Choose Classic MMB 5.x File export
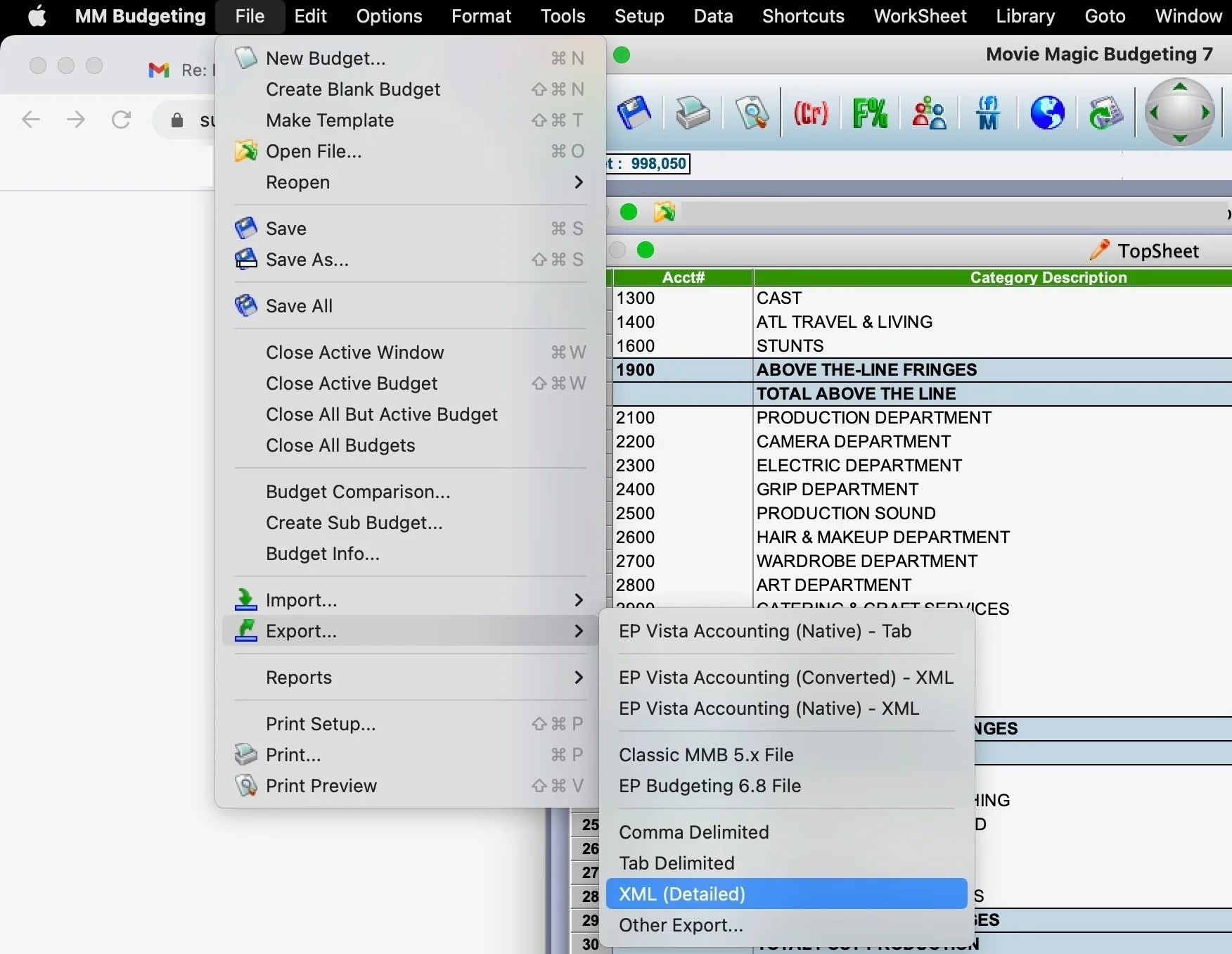 (x=786, y=755)
